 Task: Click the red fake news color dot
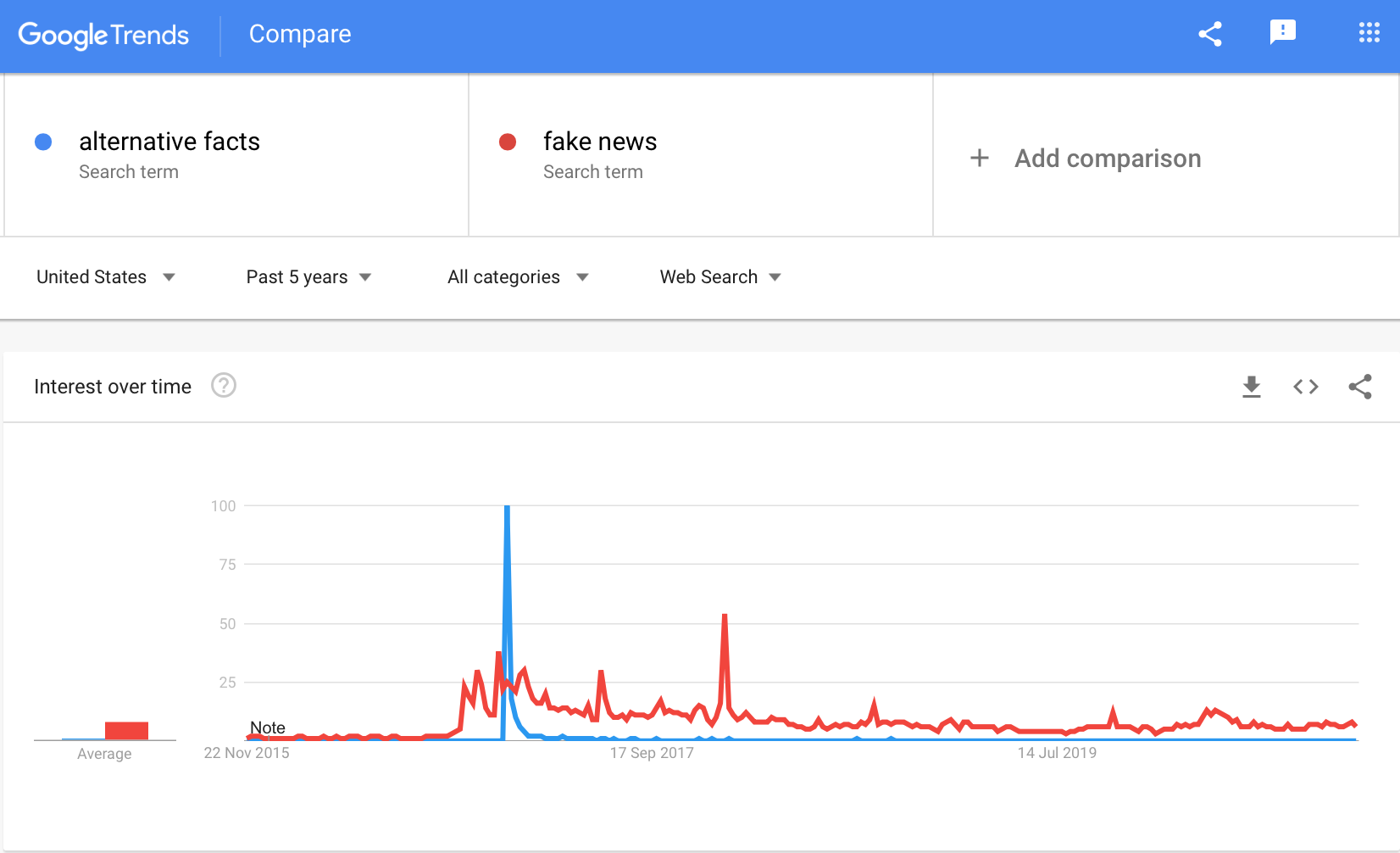point(508,142)
